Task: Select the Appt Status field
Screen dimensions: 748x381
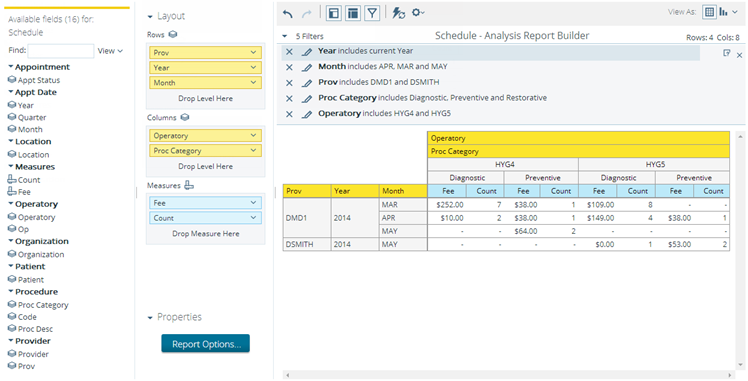Action: (39, 80)
